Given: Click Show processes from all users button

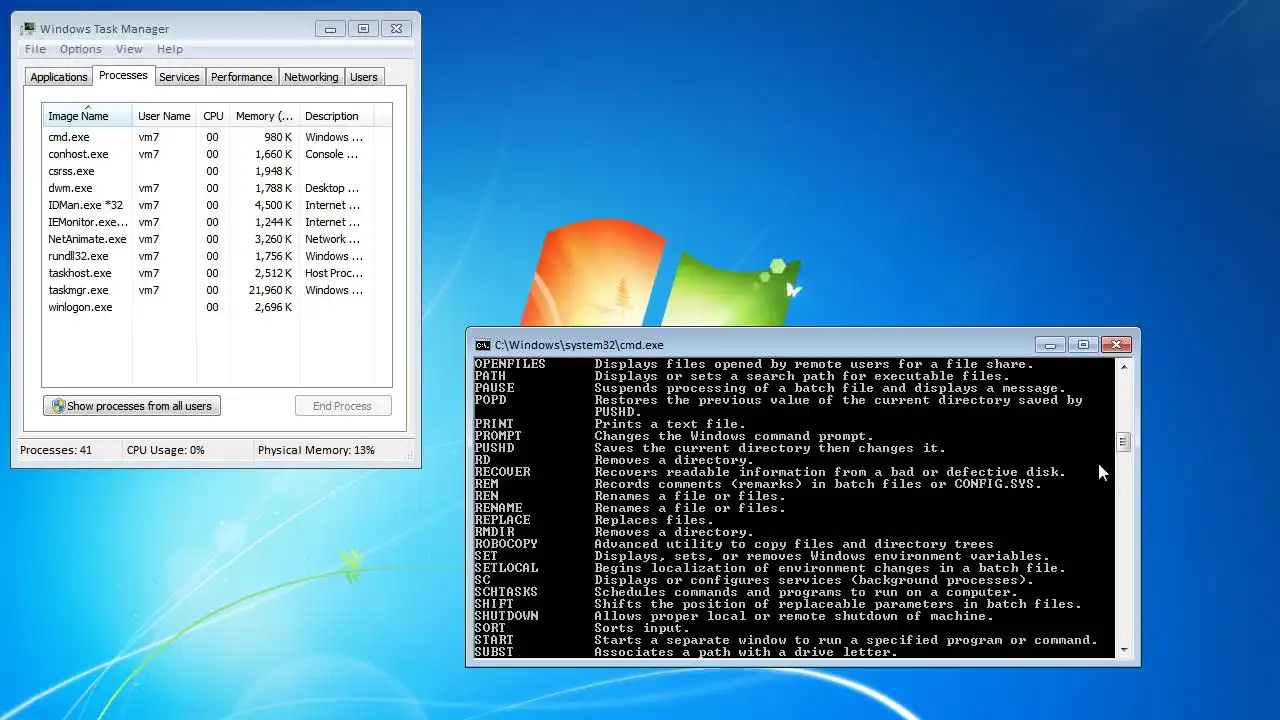Looking at the screenshot, I should click(131, 406).
